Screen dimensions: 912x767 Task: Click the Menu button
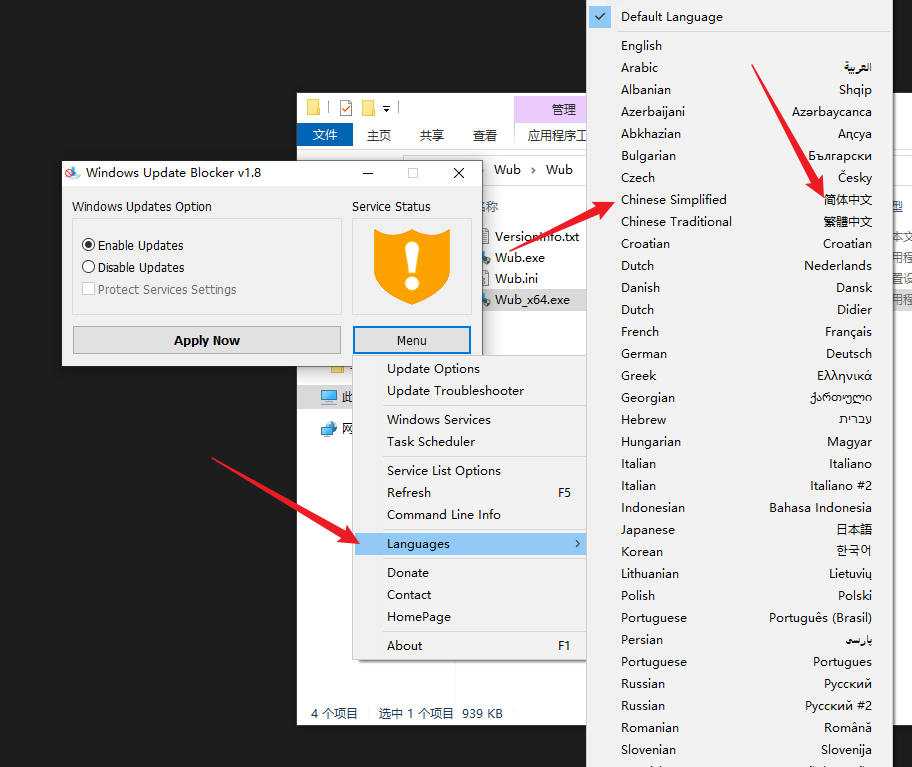(x=412, y=340)
